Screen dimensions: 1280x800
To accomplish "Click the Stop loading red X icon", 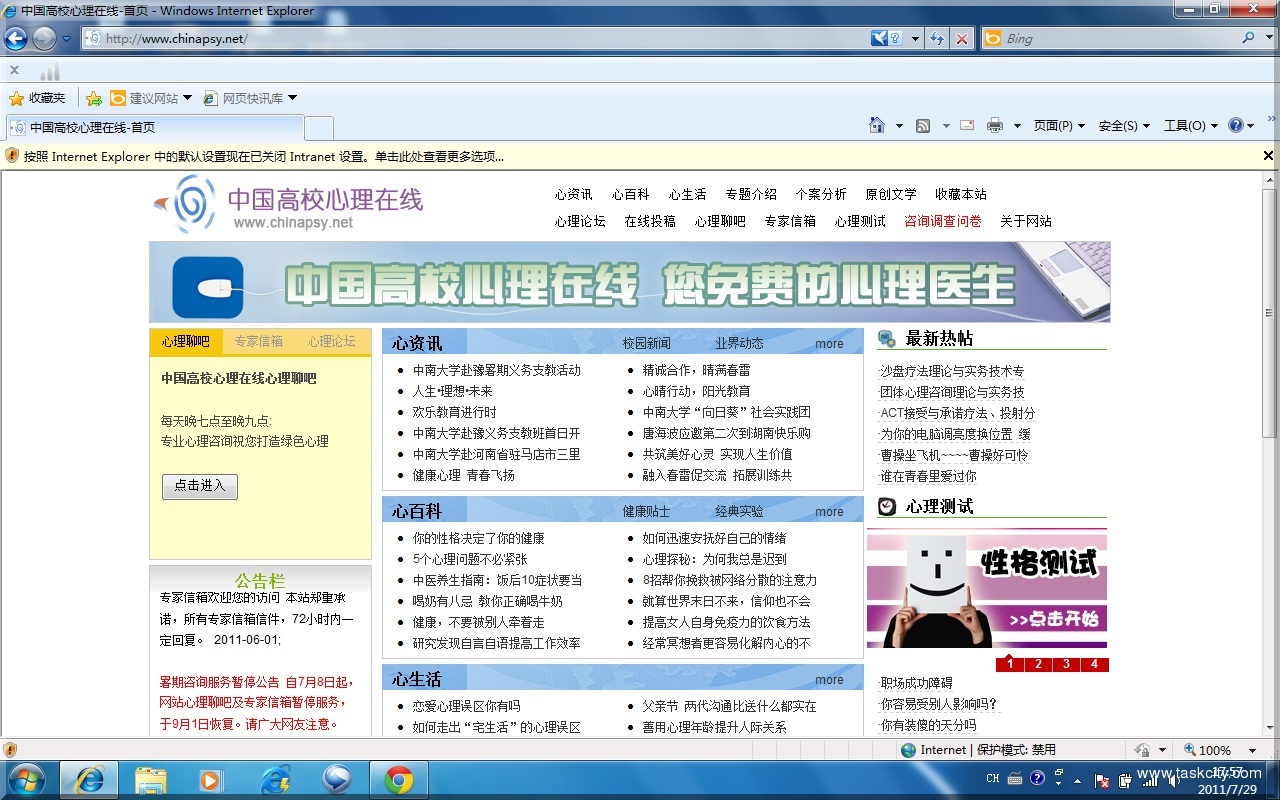I will [961, 39].
